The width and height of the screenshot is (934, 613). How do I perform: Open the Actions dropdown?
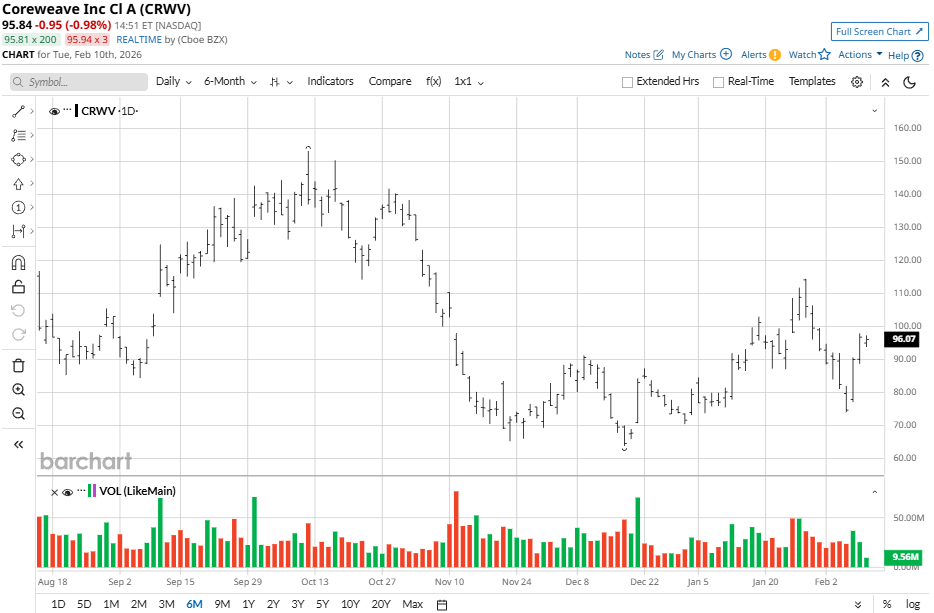pos(860,54)
